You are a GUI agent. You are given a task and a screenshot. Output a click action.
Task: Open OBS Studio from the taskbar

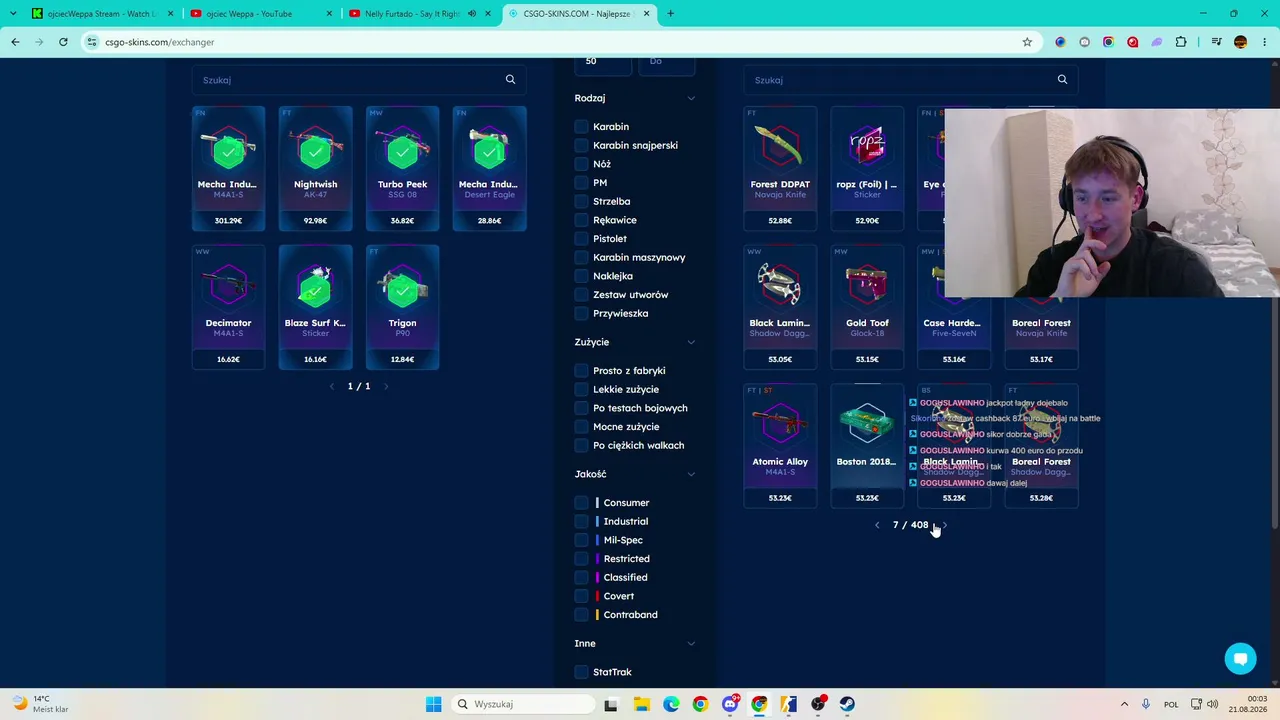(x=818, y=704)
